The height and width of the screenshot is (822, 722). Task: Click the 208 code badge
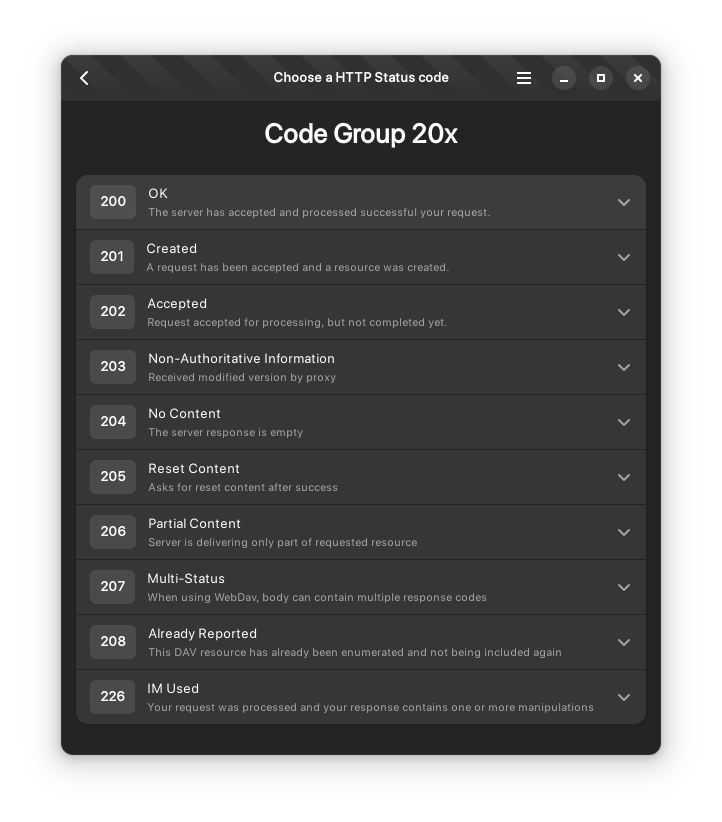[x=113, y=642]
